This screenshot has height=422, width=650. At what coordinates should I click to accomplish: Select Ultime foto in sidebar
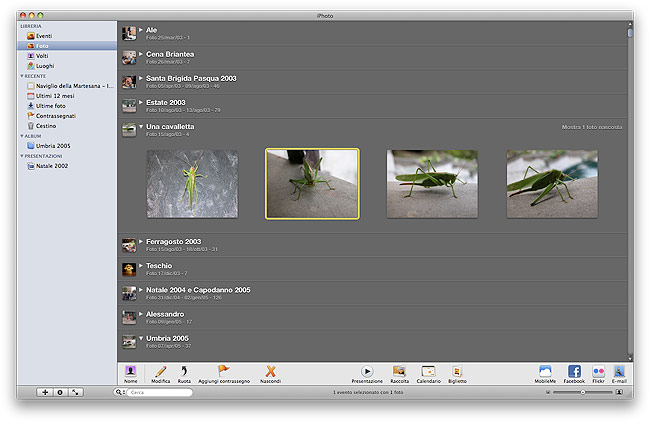(46, 106)
